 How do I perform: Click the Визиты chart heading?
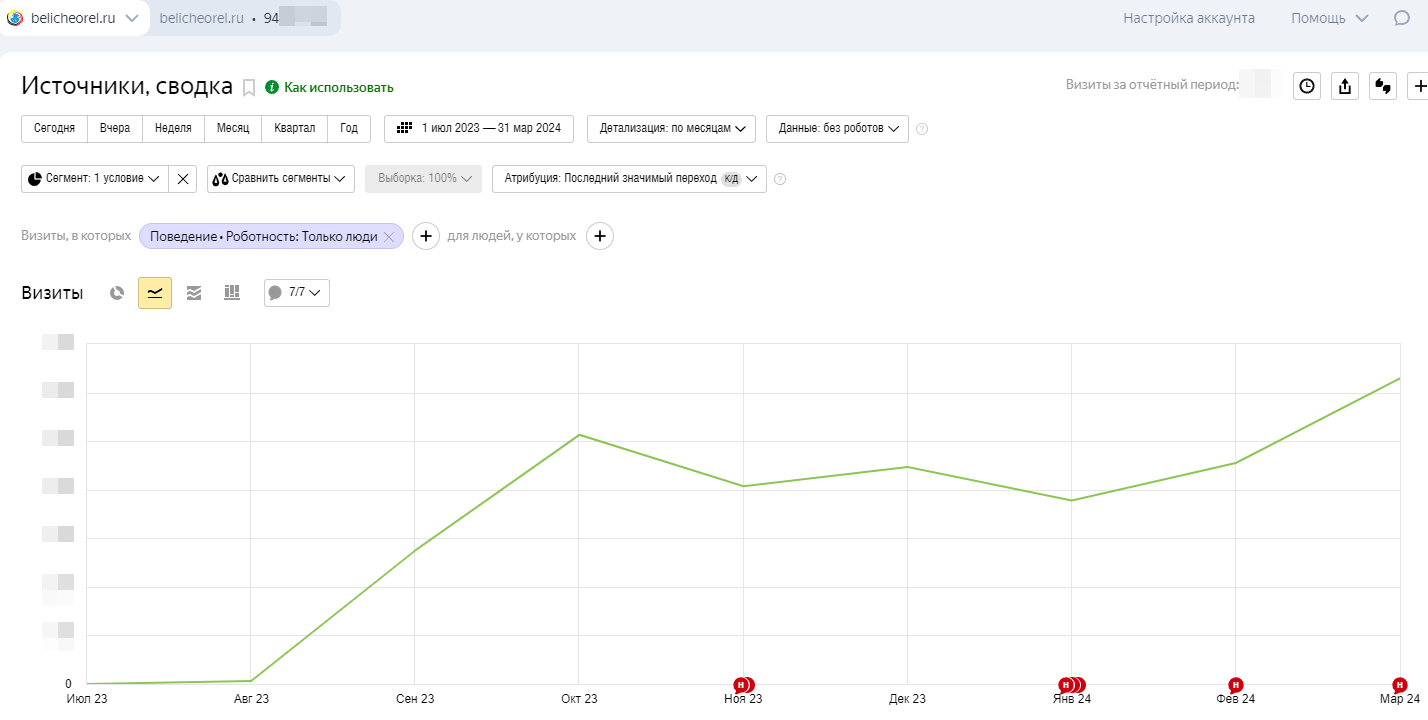[x=52, y=293]
